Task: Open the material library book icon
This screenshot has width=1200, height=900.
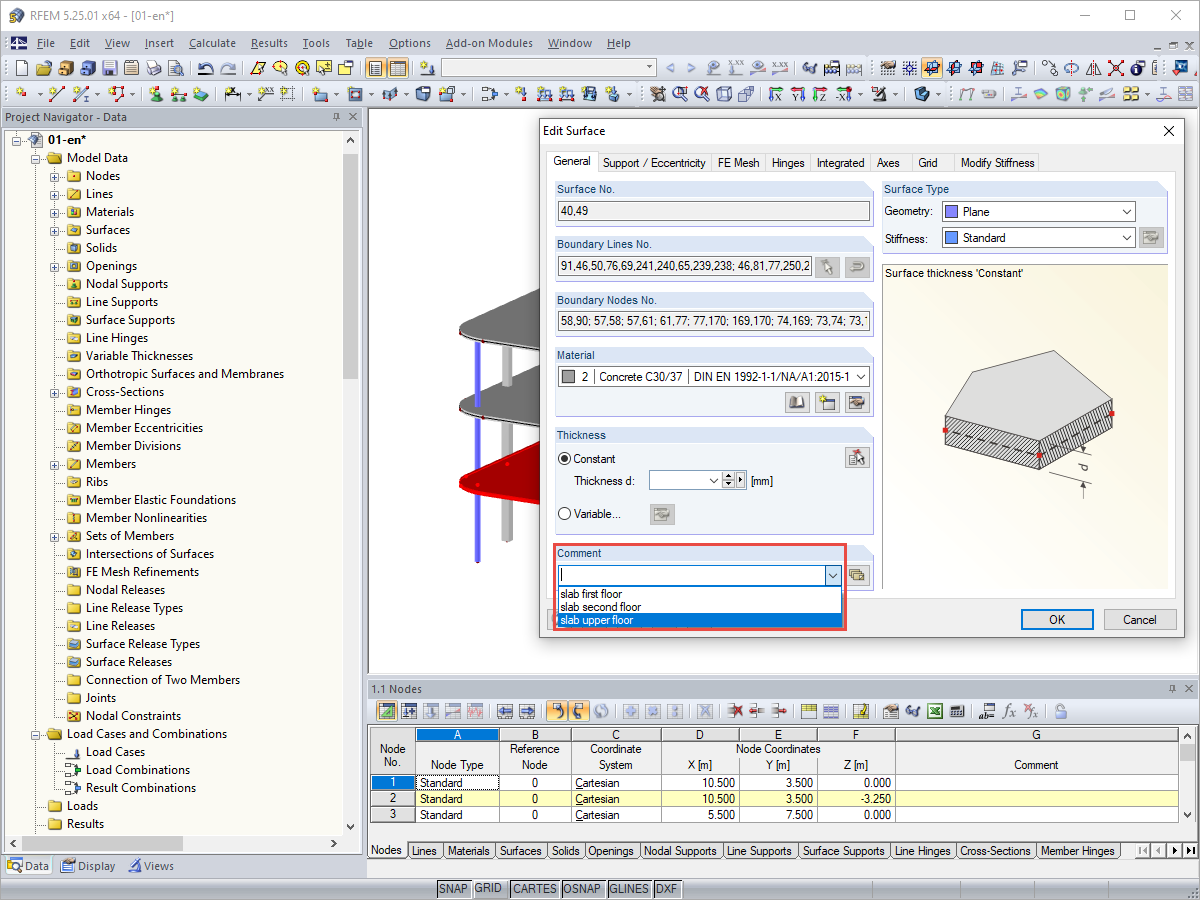Action: pyautogui.click(x=797, y=403)
